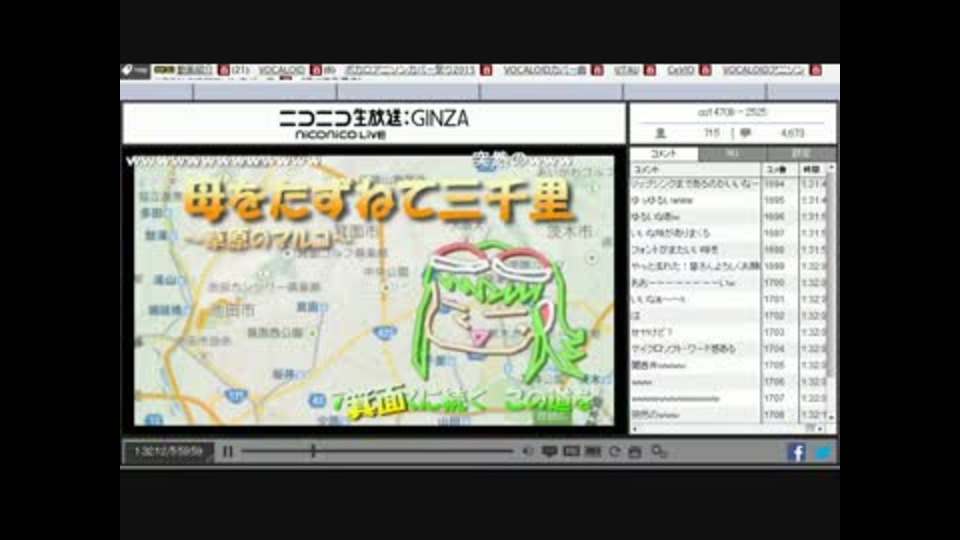
Task: Open the VOCALOIDアニソン tag link
Action: (763, 70)
